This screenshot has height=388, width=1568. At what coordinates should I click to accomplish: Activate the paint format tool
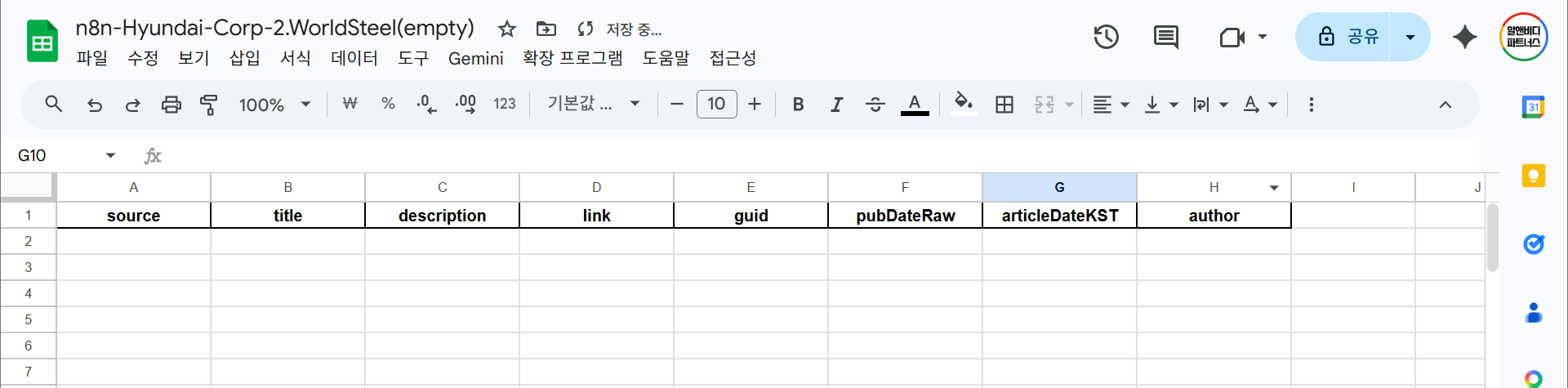point(209,105)
